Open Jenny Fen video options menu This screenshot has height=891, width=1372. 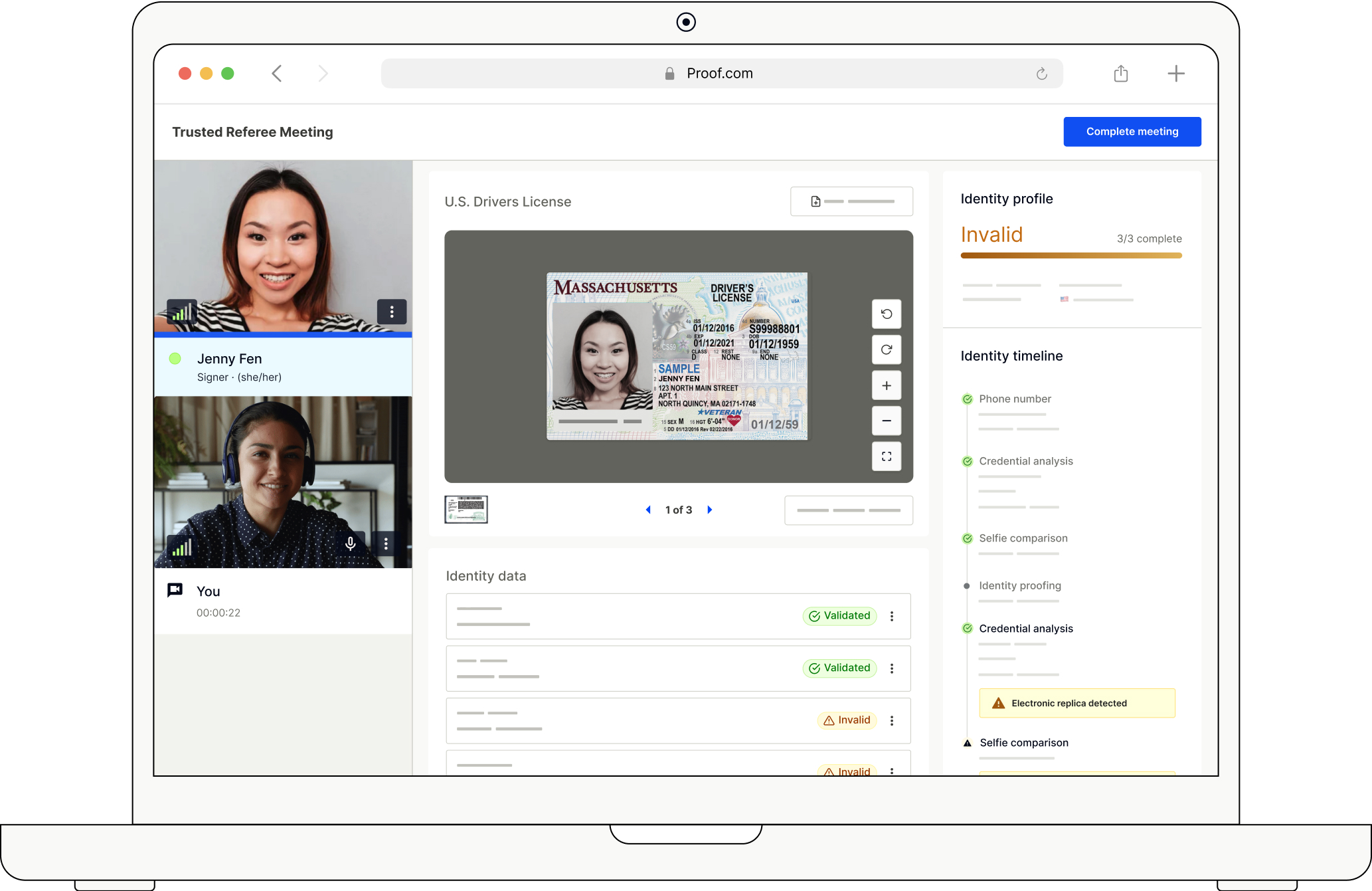point(392,312)
